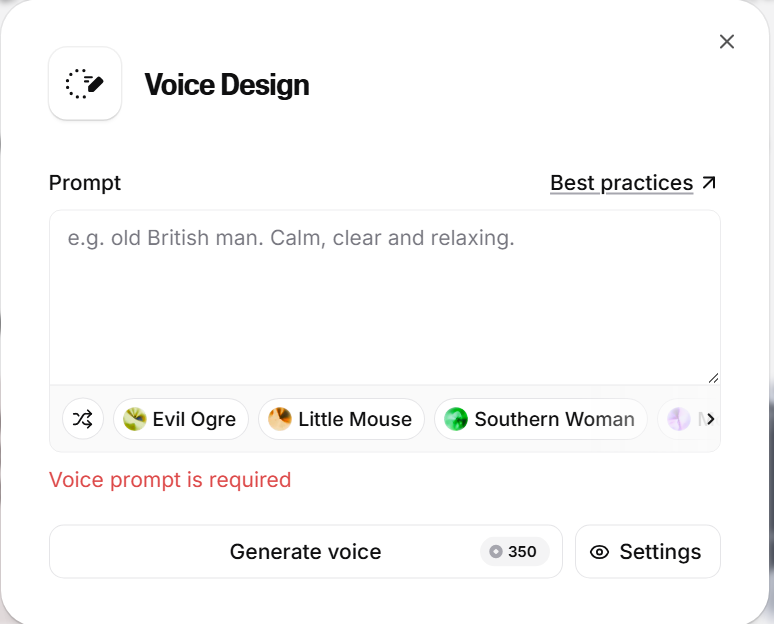Click the text area resize handle
The width and height of the screenshot is (774, 624).
click(714, 378)
